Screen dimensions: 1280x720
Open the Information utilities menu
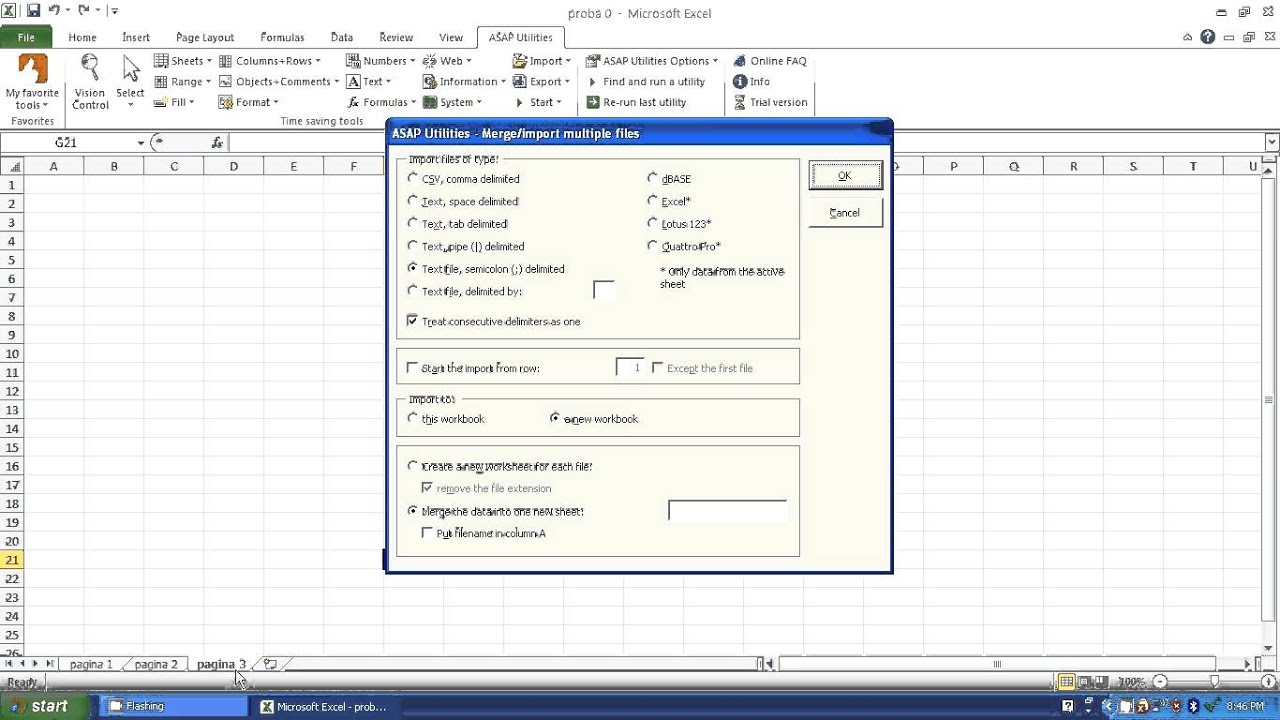pyautogui.click(x=464, y=82)
